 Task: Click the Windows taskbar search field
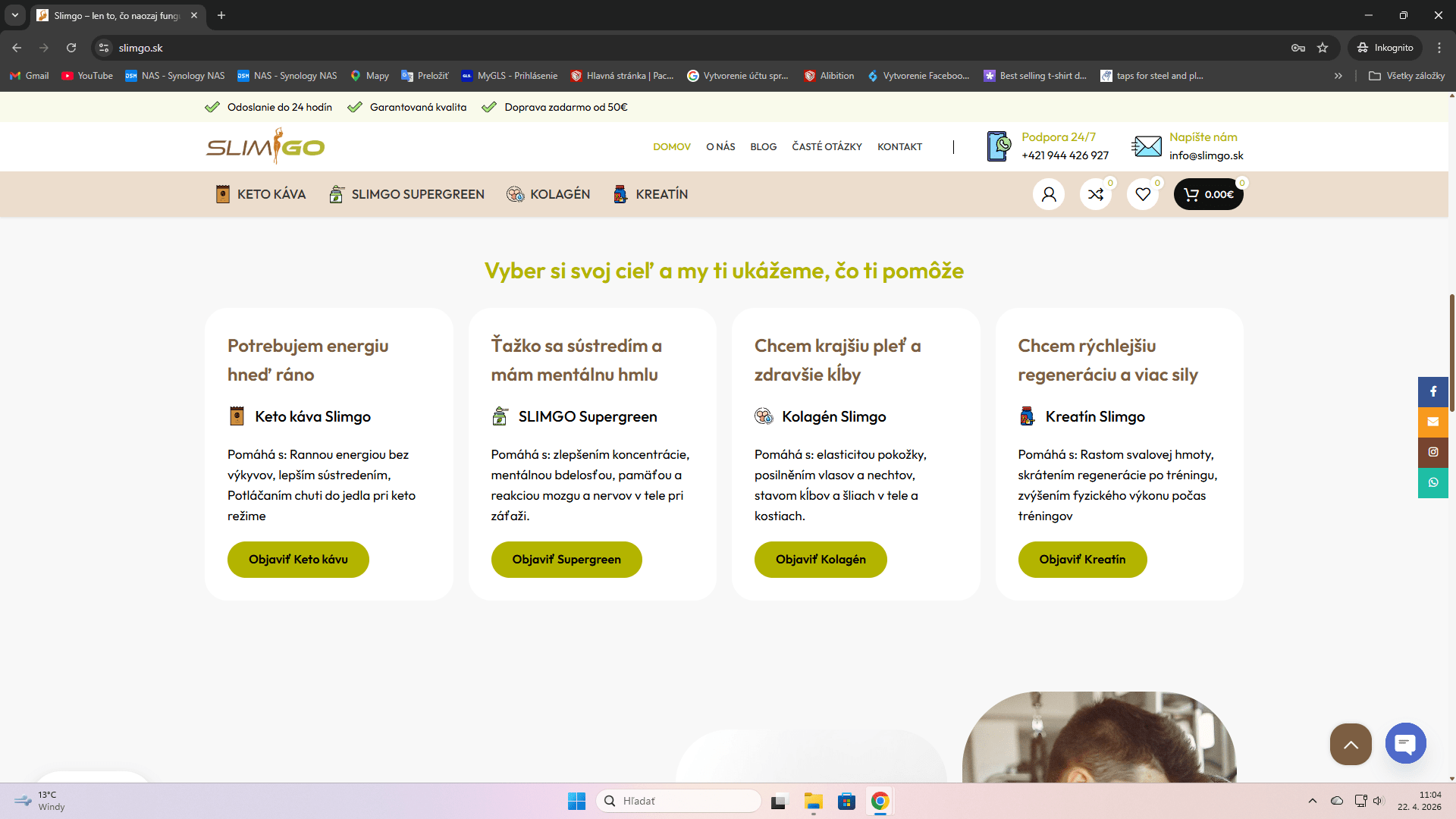point(679,801)
